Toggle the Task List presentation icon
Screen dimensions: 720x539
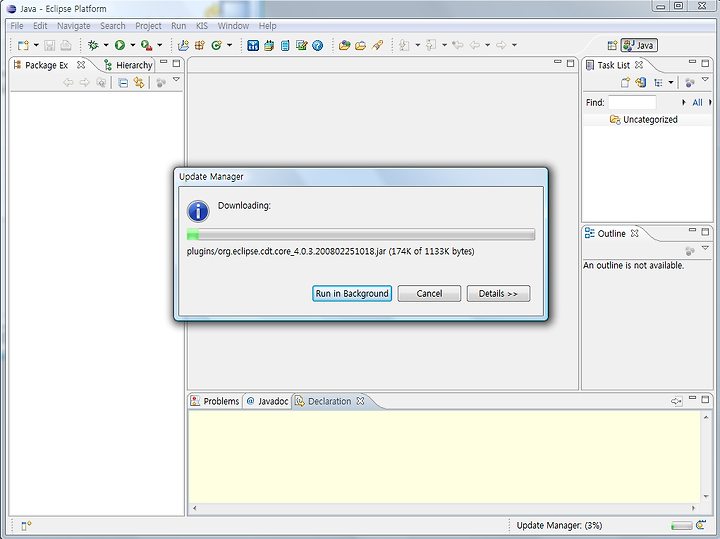(x=658, y=83)
